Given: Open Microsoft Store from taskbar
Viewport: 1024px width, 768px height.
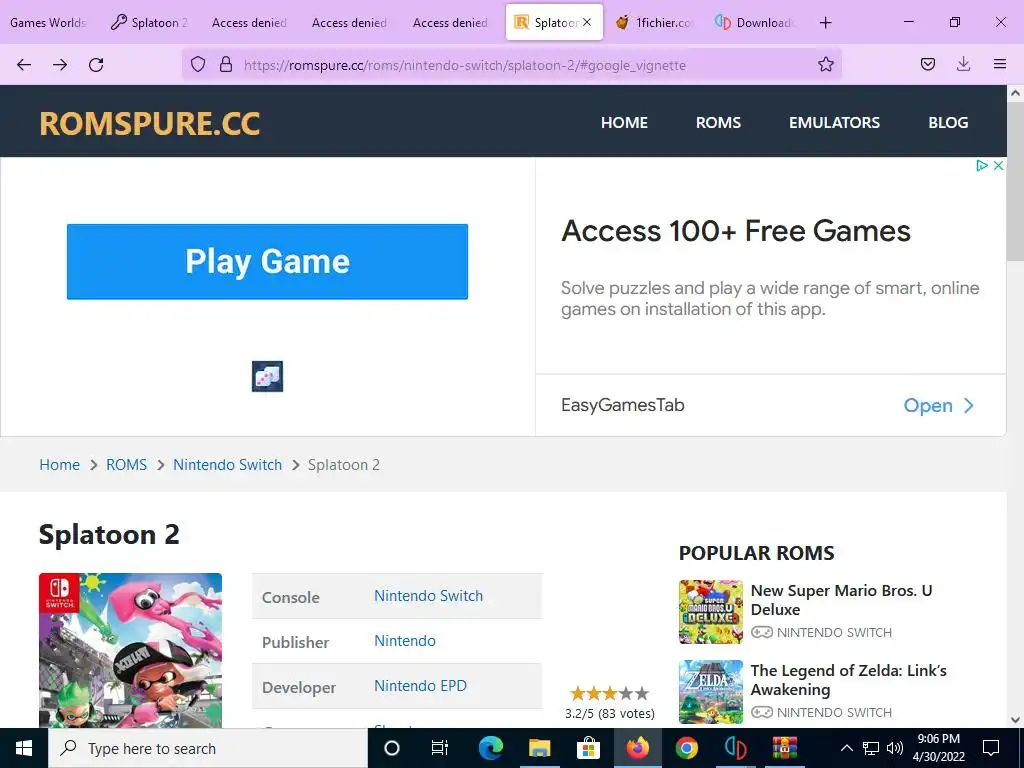Looking at the screenshot, I should 588,748.
